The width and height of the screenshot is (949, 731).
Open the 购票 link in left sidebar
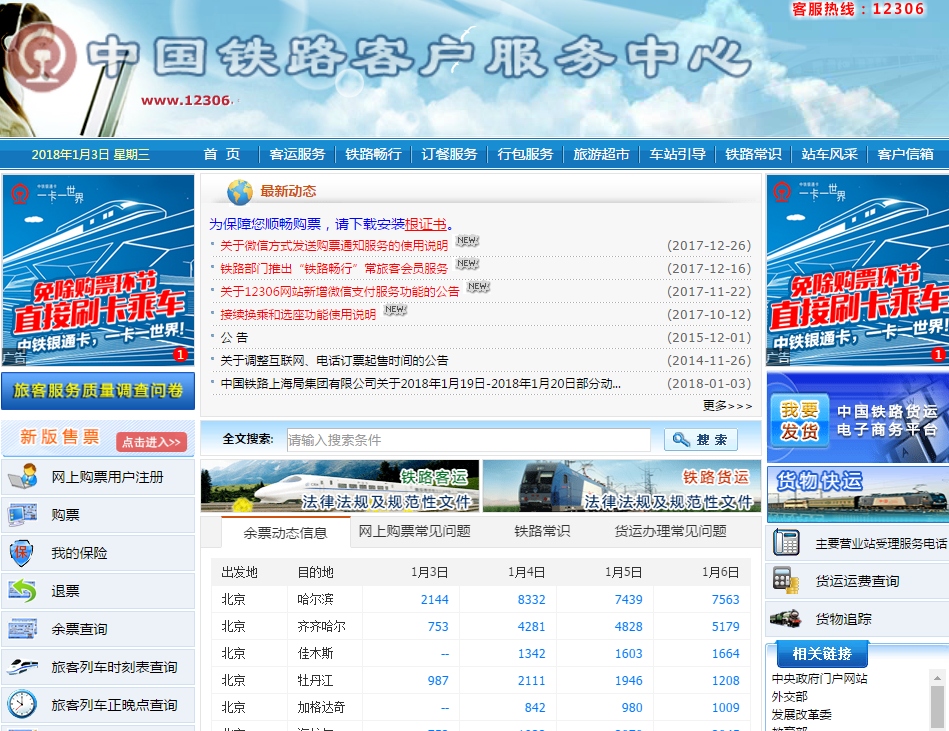65,515
